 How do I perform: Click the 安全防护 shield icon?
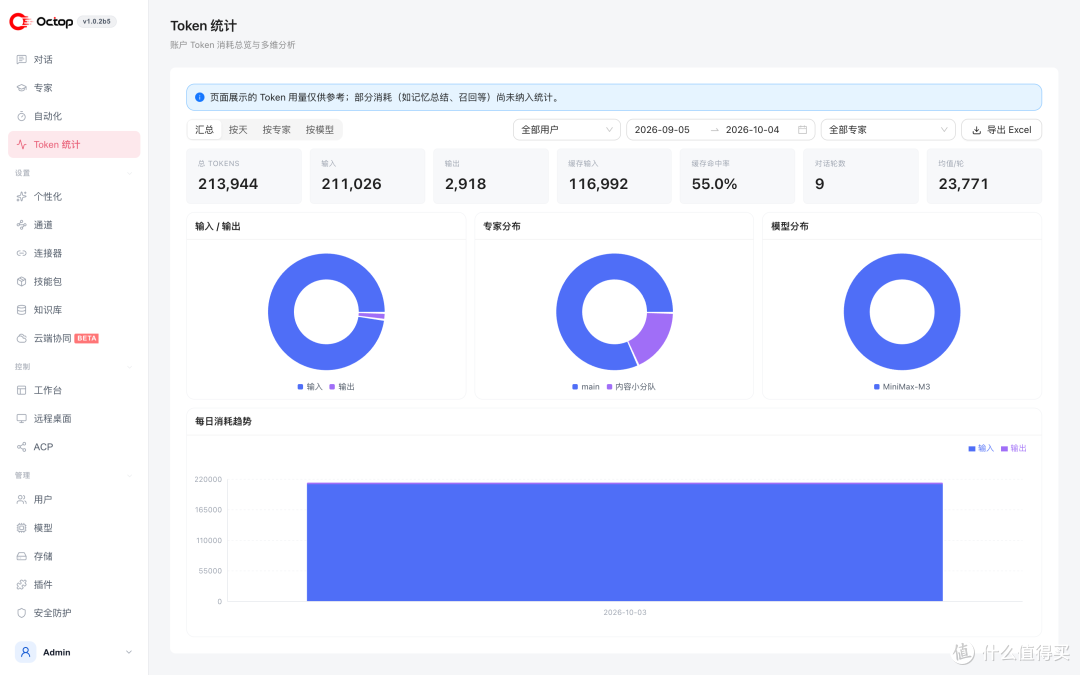[21, 613]
